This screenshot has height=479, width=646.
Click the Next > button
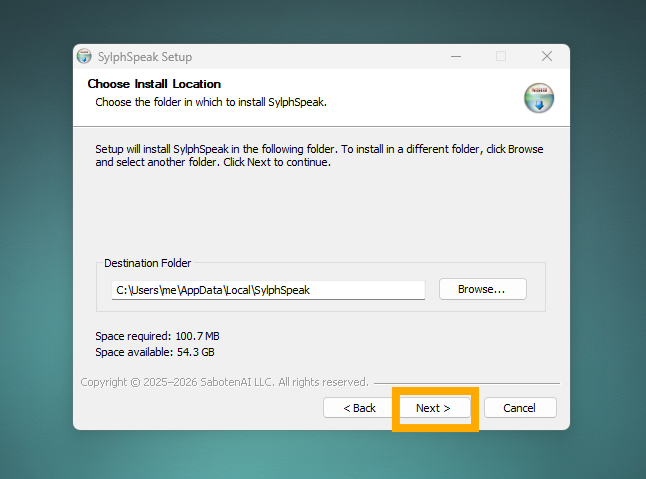coord(435,408)
